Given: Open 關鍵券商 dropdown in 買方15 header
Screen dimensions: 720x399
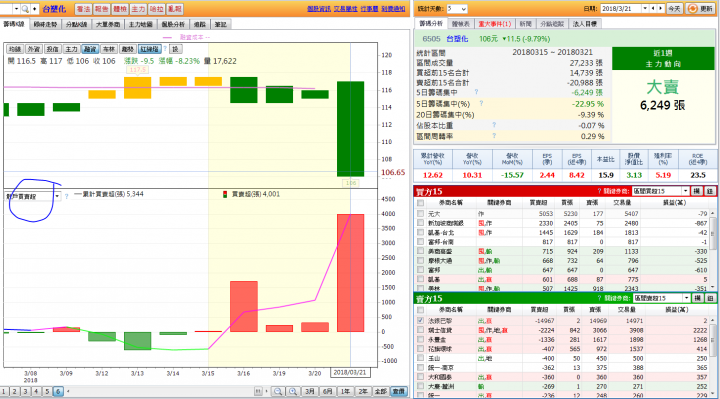Looking at the screenshot, I should click(x=686, y=191).
